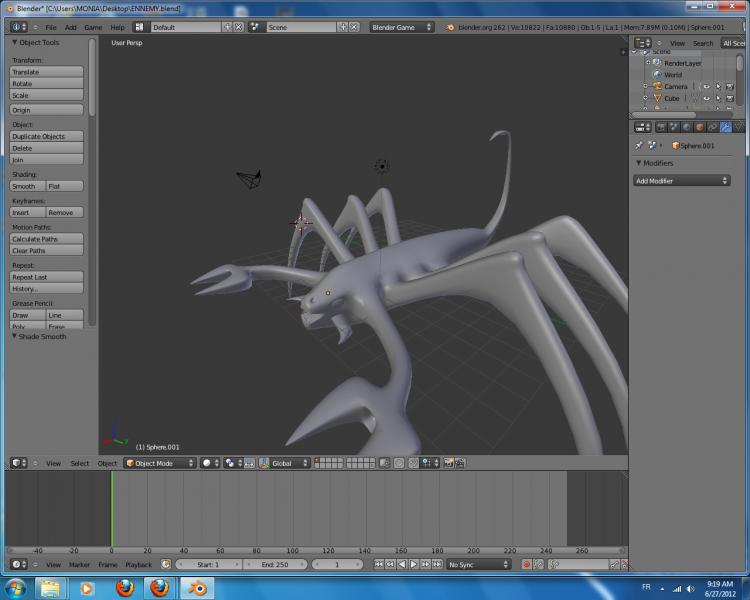Toggle lock camera and layers to scene
The image size is (750, 600).
(384, 463)
